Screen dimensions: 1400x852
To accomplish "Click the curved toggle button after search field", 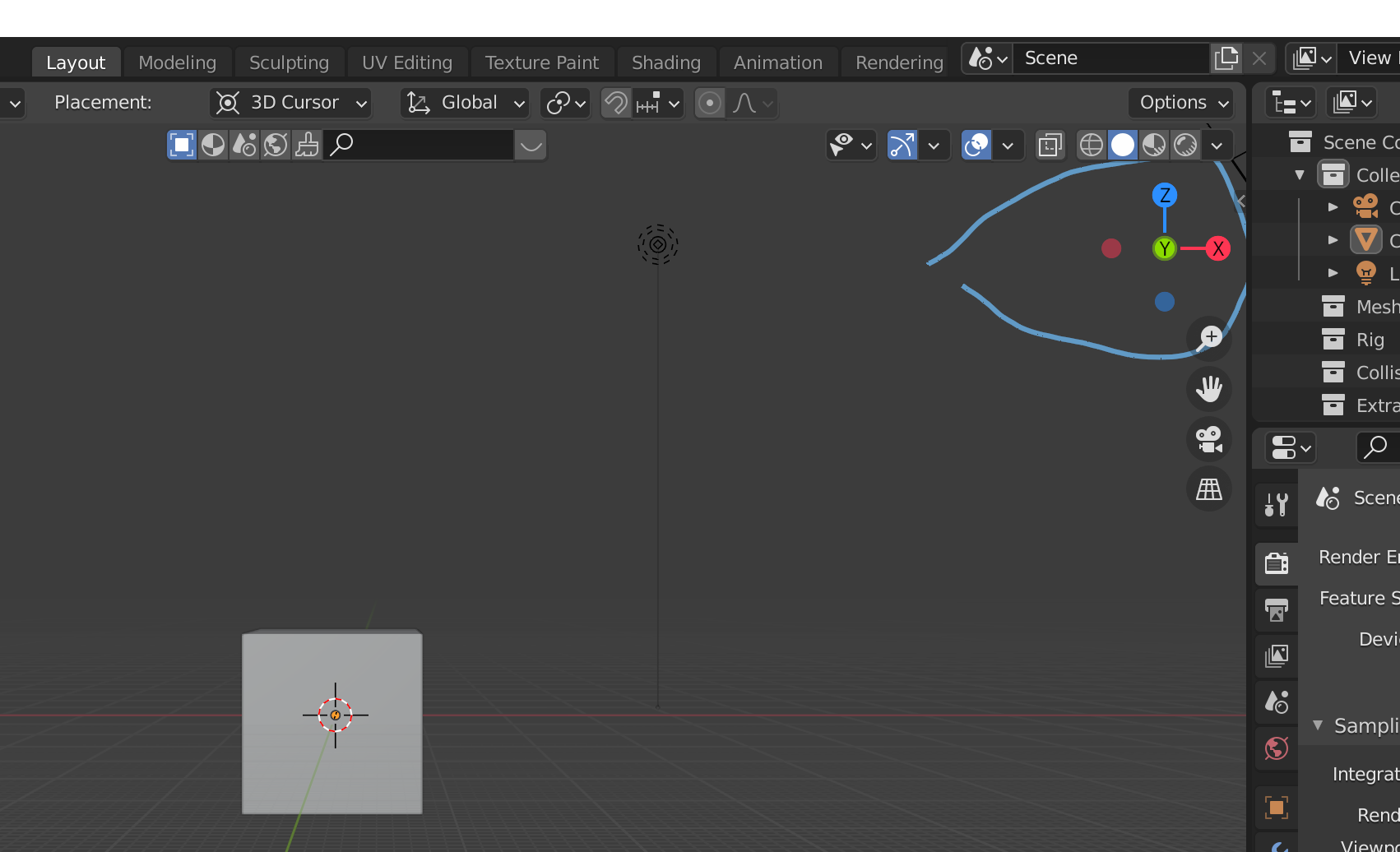I will [531, 145].
